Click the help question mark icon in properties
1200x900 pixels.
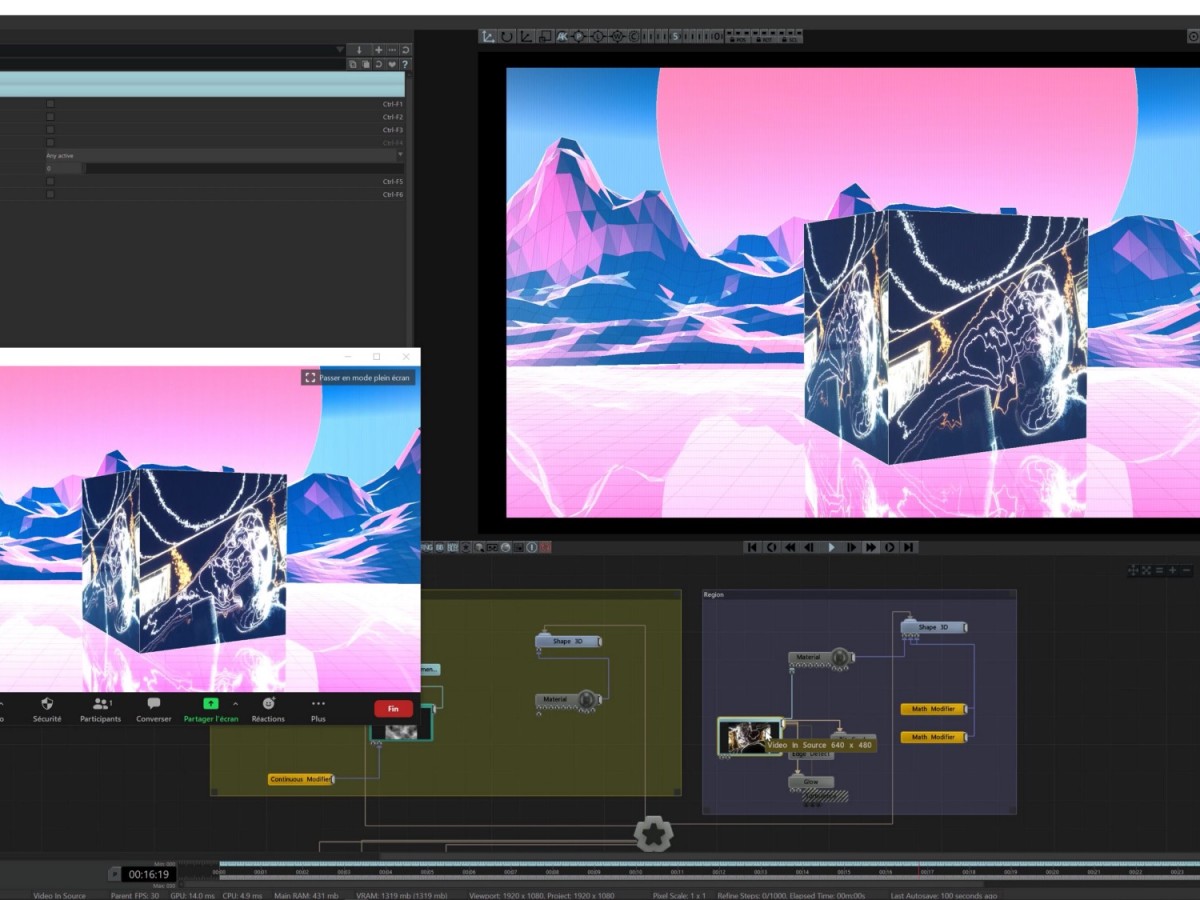[405, 64]
